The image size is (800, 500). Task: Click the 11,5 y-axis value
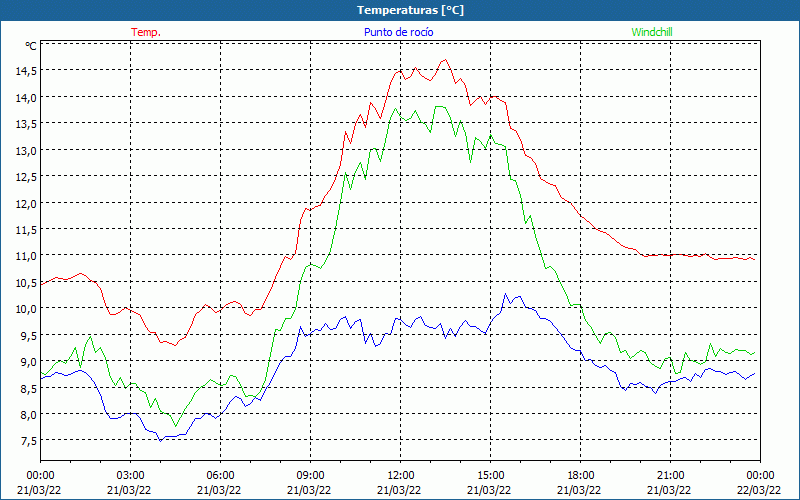point(26,230)
